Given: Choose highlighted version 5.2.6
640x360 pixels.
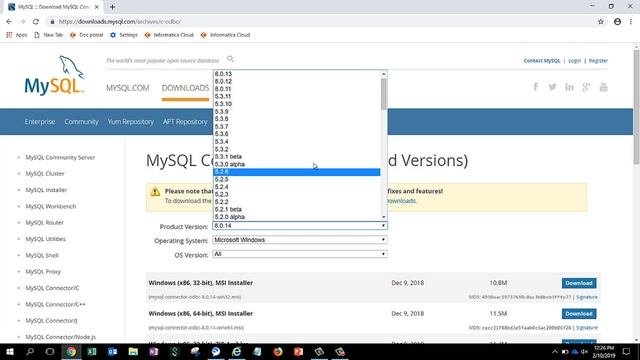Looking at the screenshot, I should pyautogui.click(x=297, y=172).
